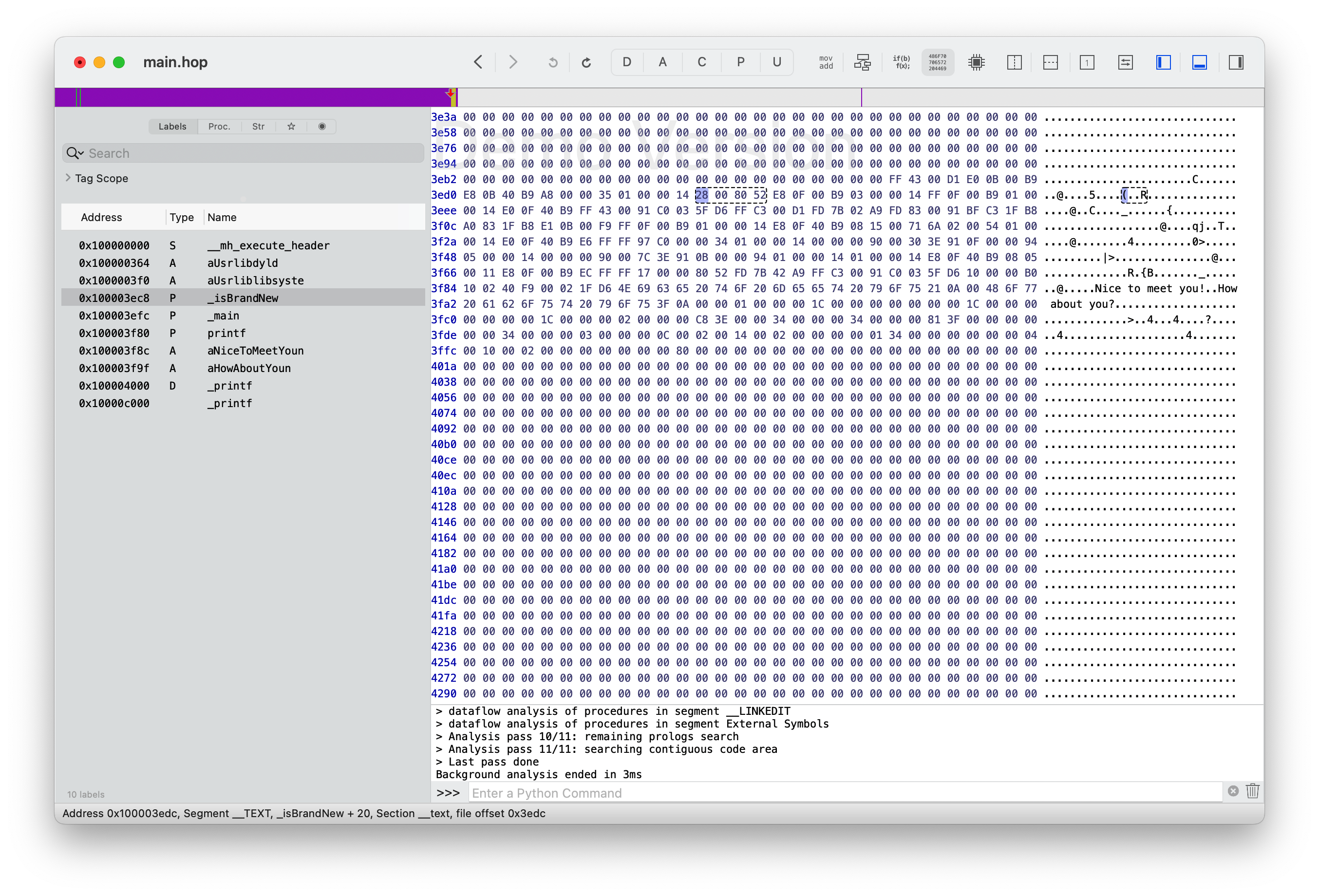
Task: Click the CPU chip icon
Action: click(976, 62)
